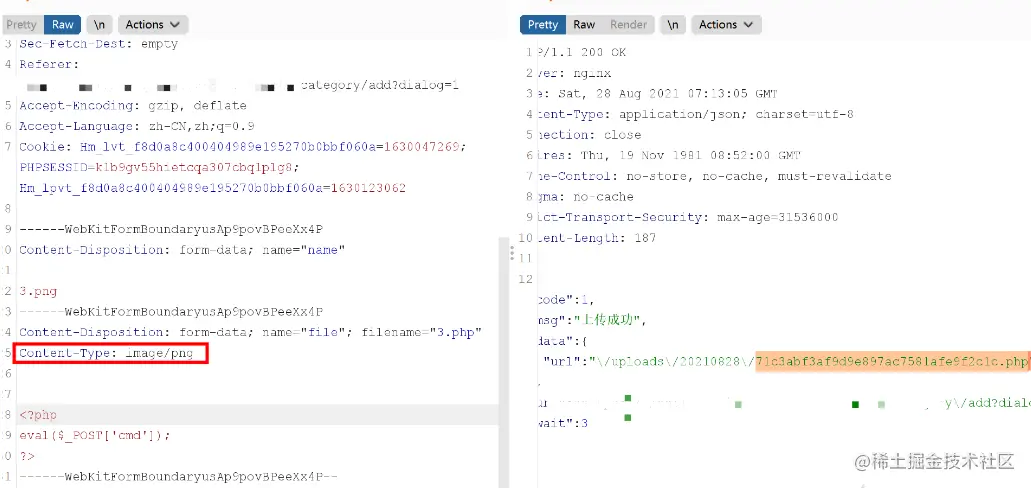The height and width of the screenshot is (488, 1031).
Task: Select Raw tab in request panel
Action: (63, 25)
